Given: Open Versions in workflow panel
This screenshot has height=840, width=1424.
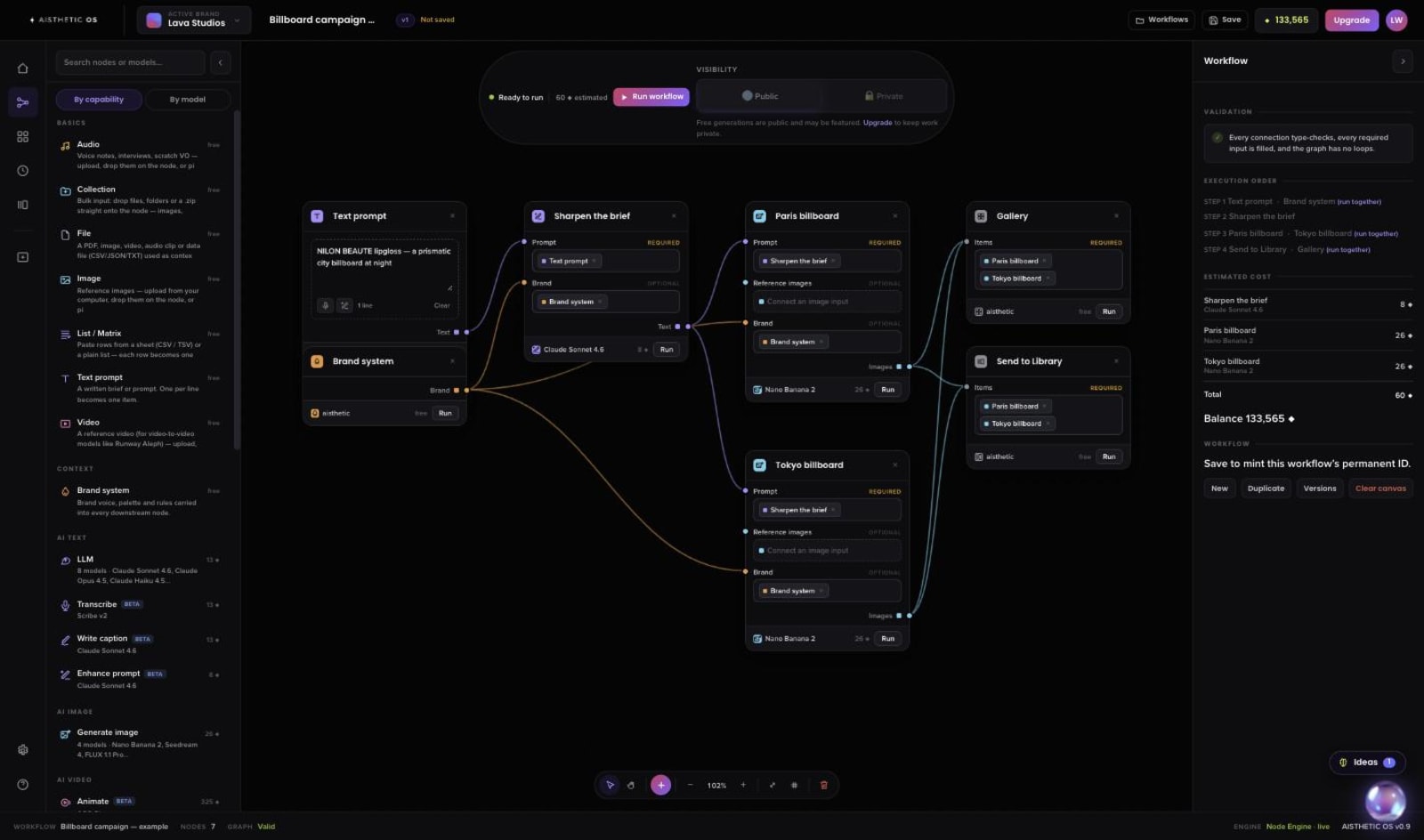Looking at the screenshot, I should pyautogui.click(x=1320, y=489).
